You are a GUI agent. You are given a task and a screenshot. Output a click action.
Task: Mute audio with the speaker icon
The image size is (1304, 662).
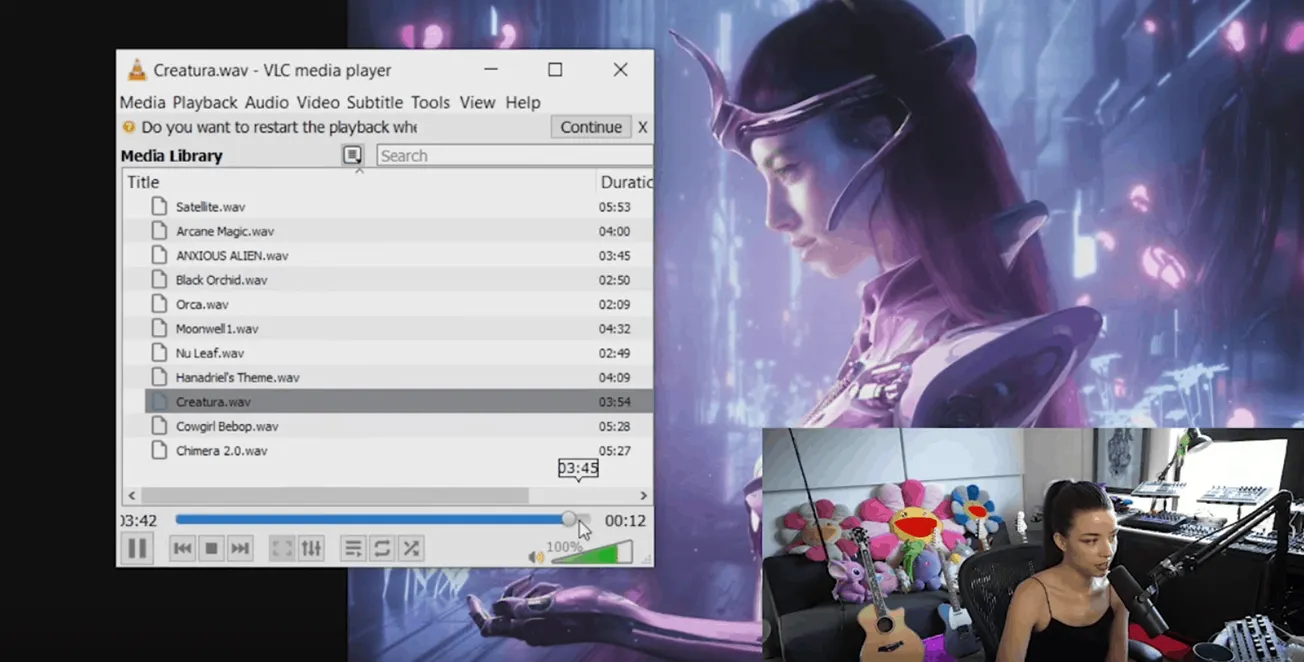click(536, 557)
